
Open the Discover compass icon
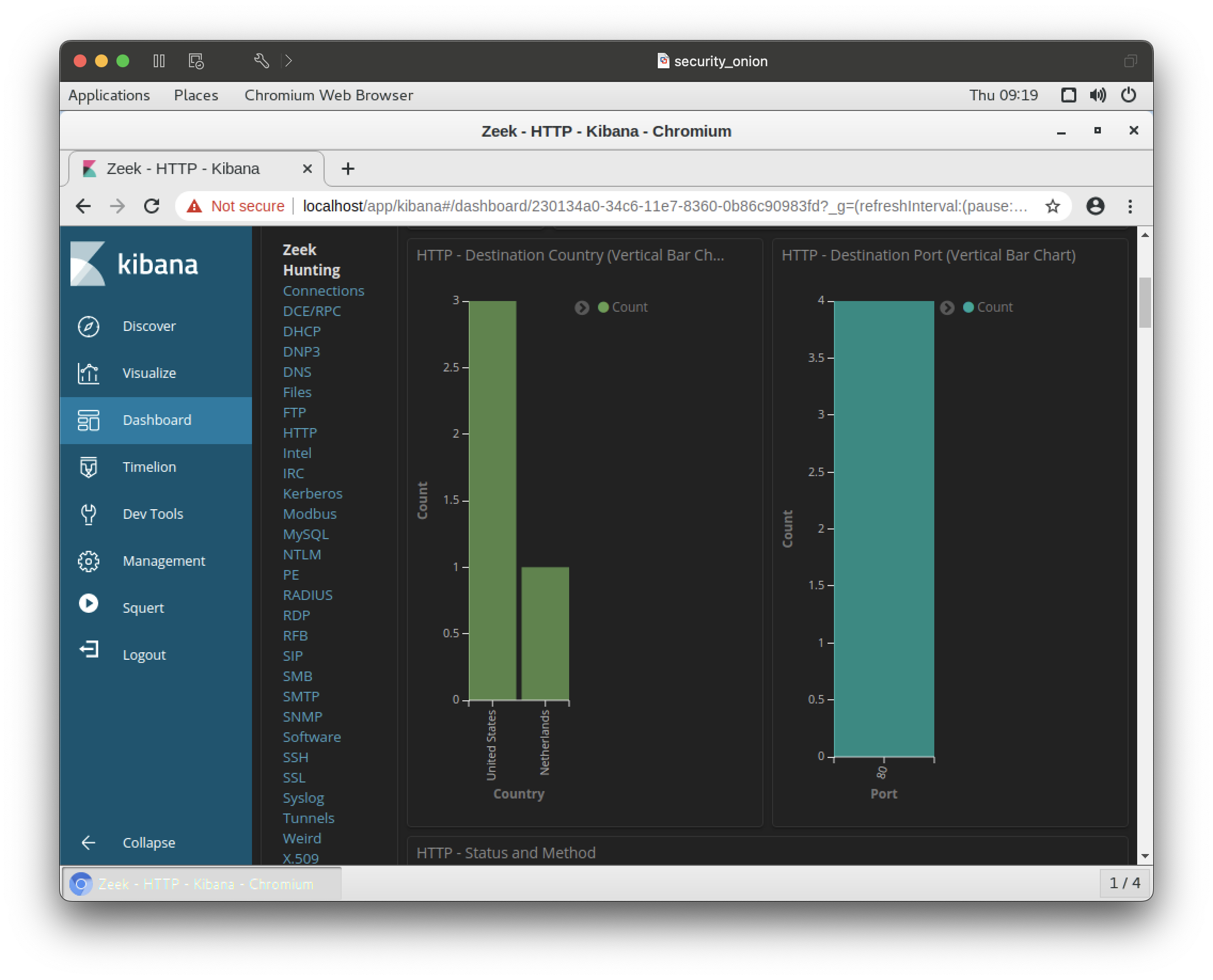pyautogui.click(x=89, y=326)
